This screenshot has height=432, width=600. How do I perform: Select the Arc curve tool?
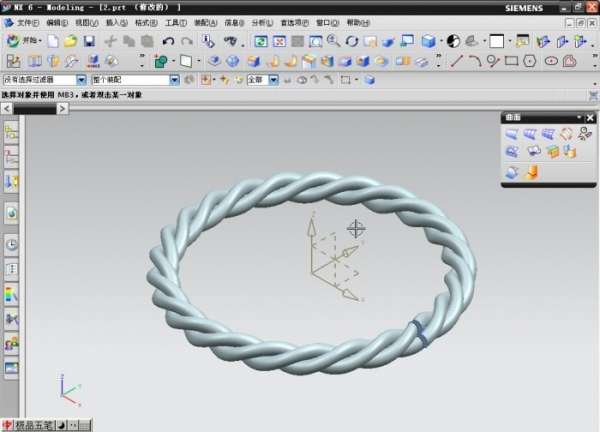pyautogui.click(x=475, y=60)
